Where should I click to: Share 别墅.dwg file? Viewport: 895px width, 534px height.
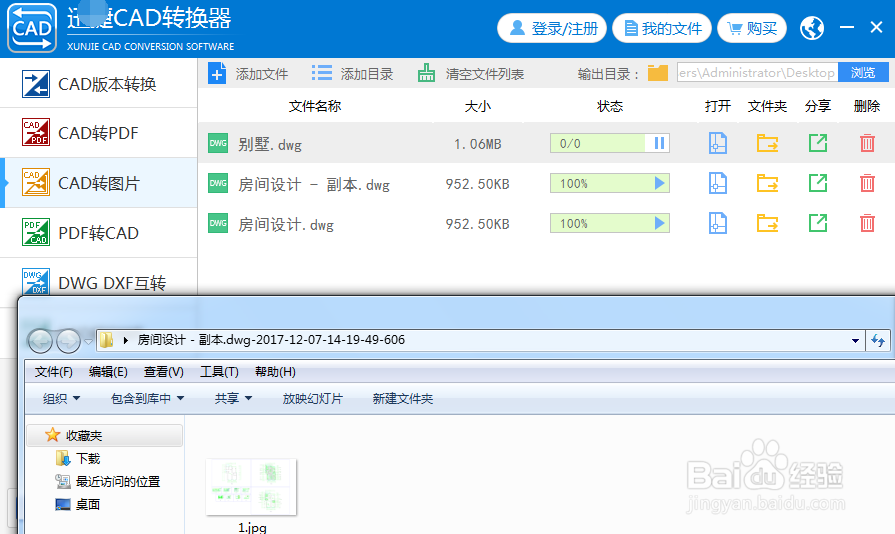coord(818,143)
